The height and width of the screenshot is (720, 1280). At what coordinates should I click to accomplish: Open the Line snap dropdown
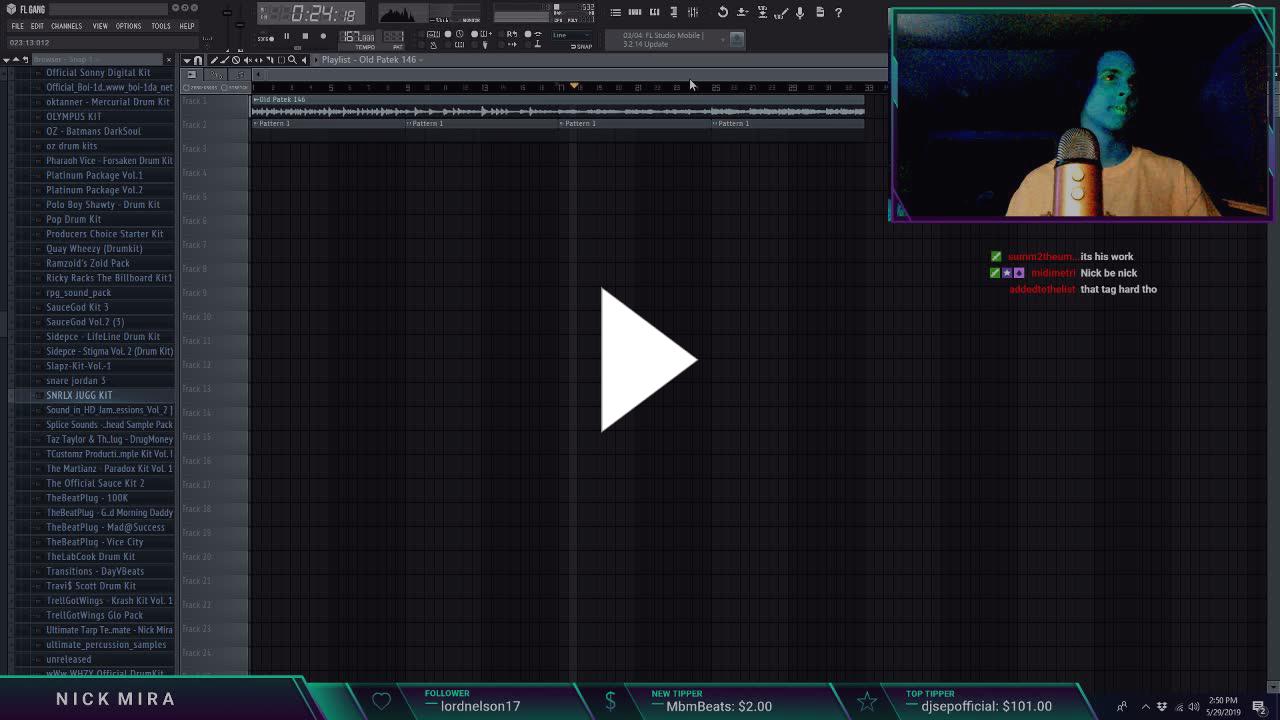point(572,35)
